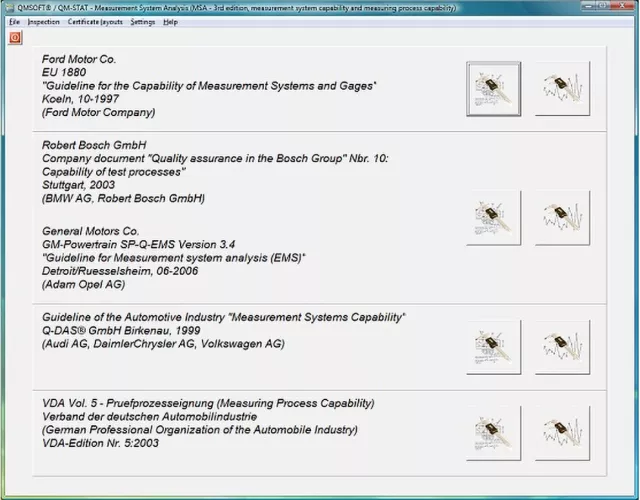Click "VDA Vol. 5 - Pruefprozesseignung" line
640x500 pixels.
(x=208, y=404)
